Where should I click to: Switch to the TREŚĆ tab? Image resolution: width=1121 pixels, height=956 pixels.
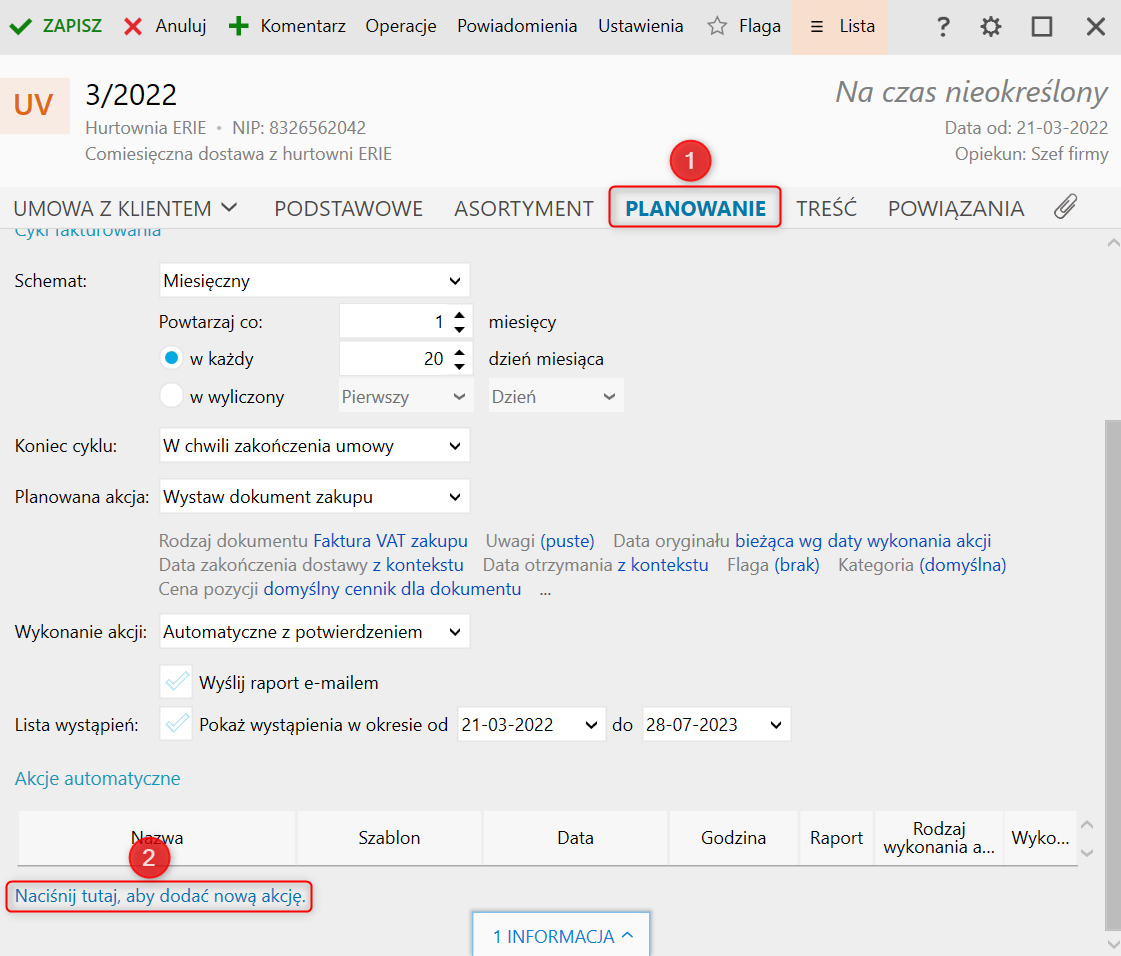(826, 208)
